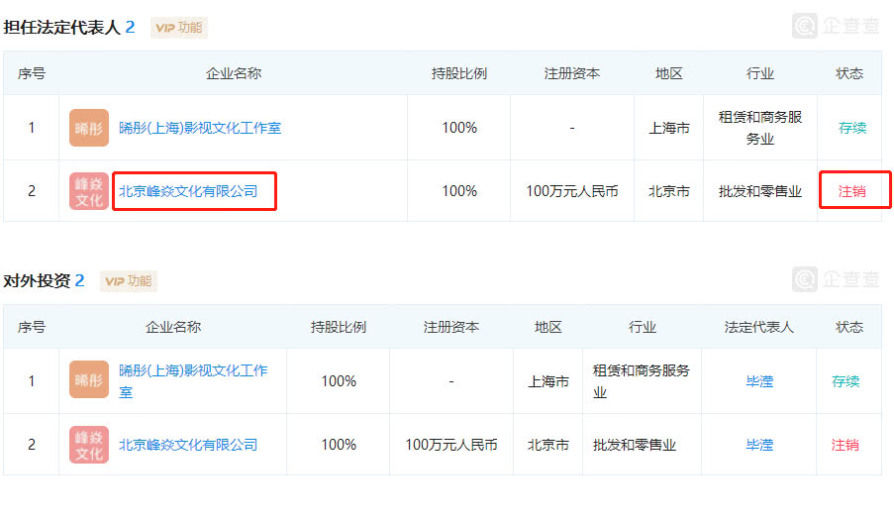This screenshot has height=520, width=894.
Task: Click the 存续 status in 对外投资 table
Action: pyautogui.click(x=846, y=381)
